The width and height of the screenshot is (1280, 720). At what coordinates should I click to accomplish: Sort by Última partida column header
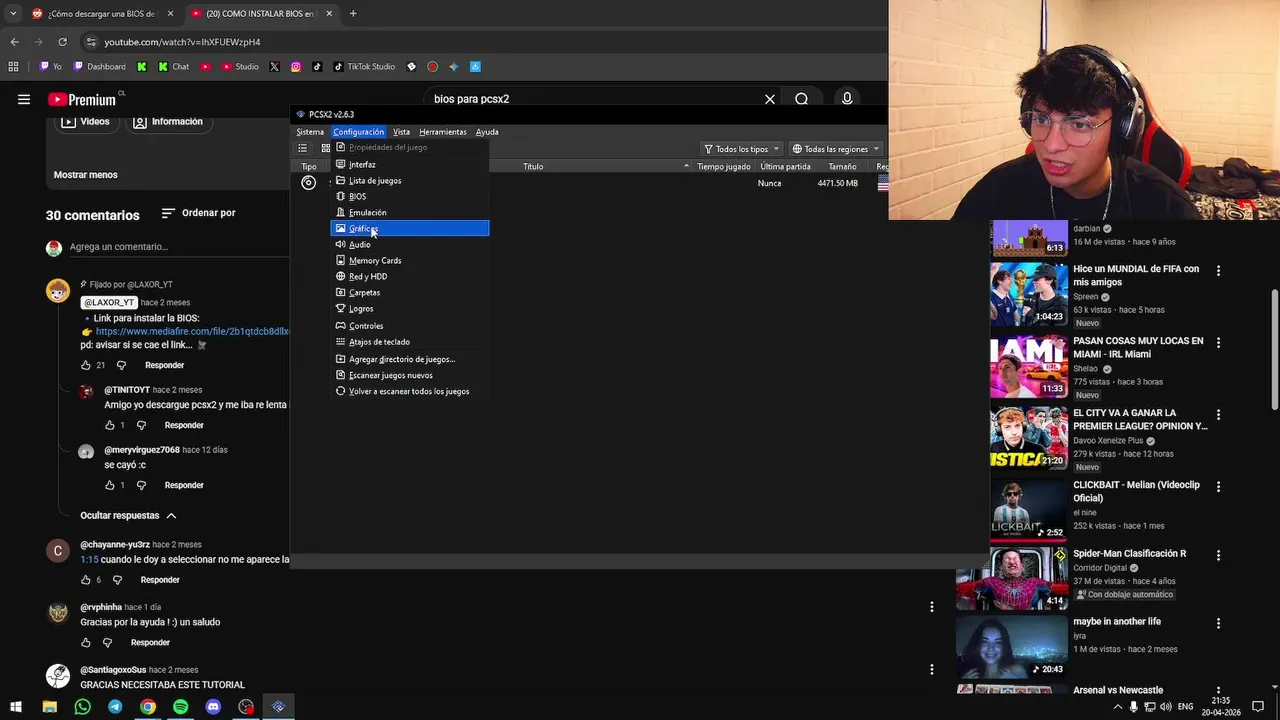click(x=785, y=167)
